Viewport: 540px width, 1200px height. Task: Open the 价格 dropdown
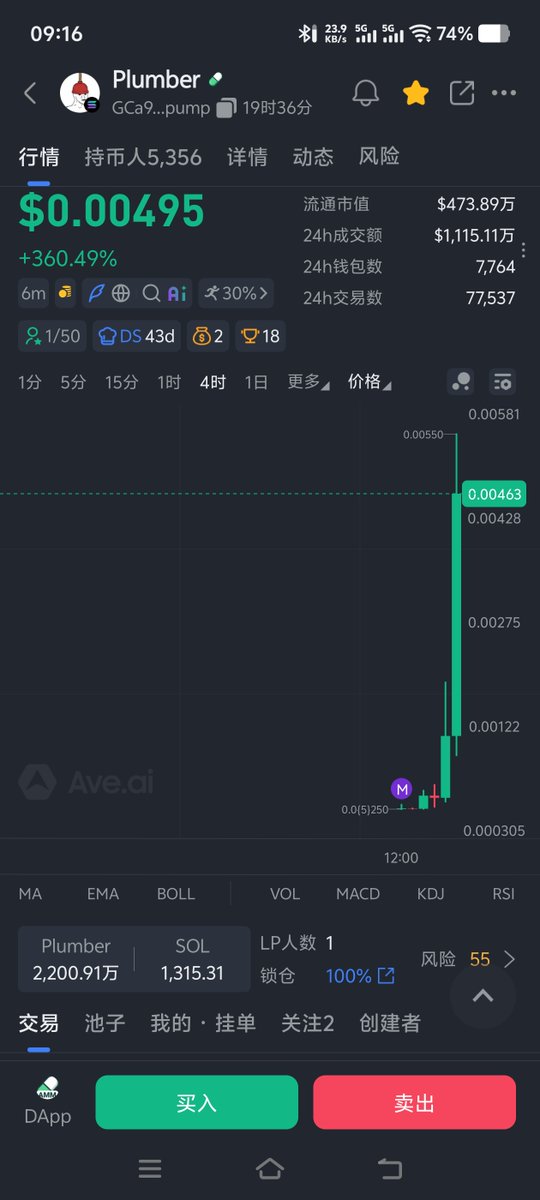[x=369, y=382]
